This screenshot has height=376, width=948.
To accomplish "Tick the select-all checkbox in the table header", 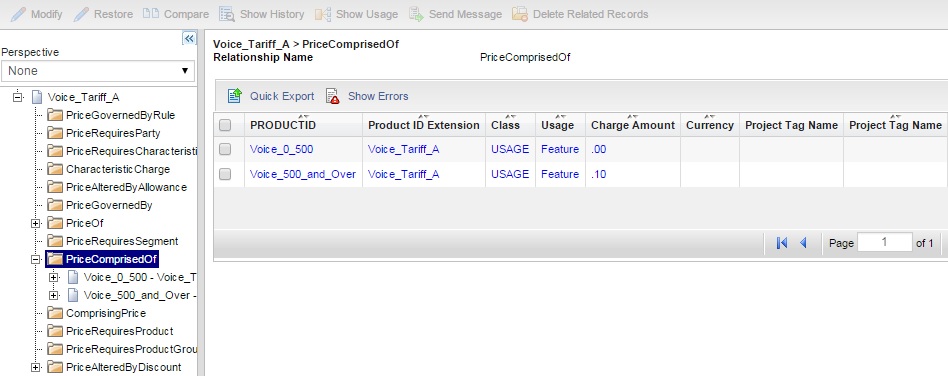I will click(225, 125).
